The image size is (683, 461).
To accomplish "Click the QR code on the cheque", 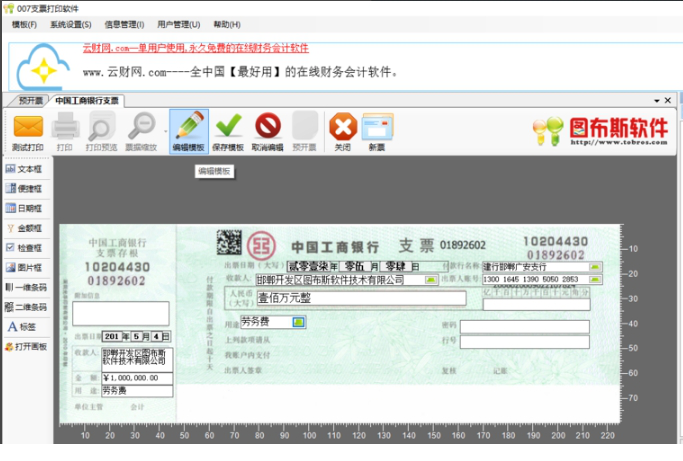I will point(229,242).
